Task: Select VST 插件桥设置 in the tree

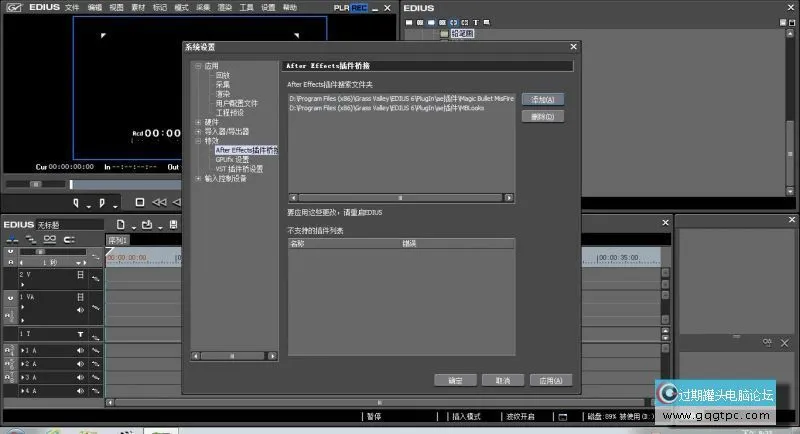Action: point(239,169)
